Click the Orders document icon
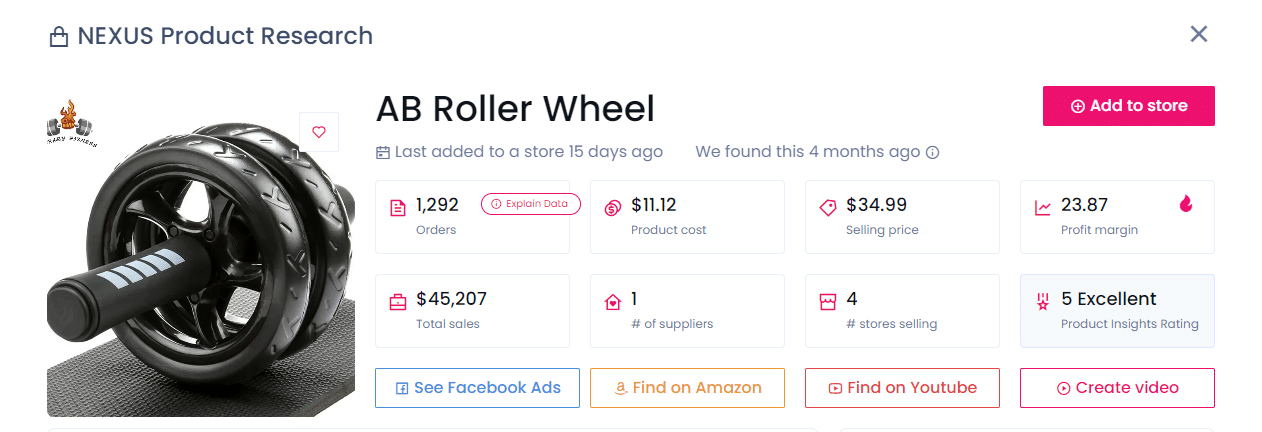 click(398, 208)
